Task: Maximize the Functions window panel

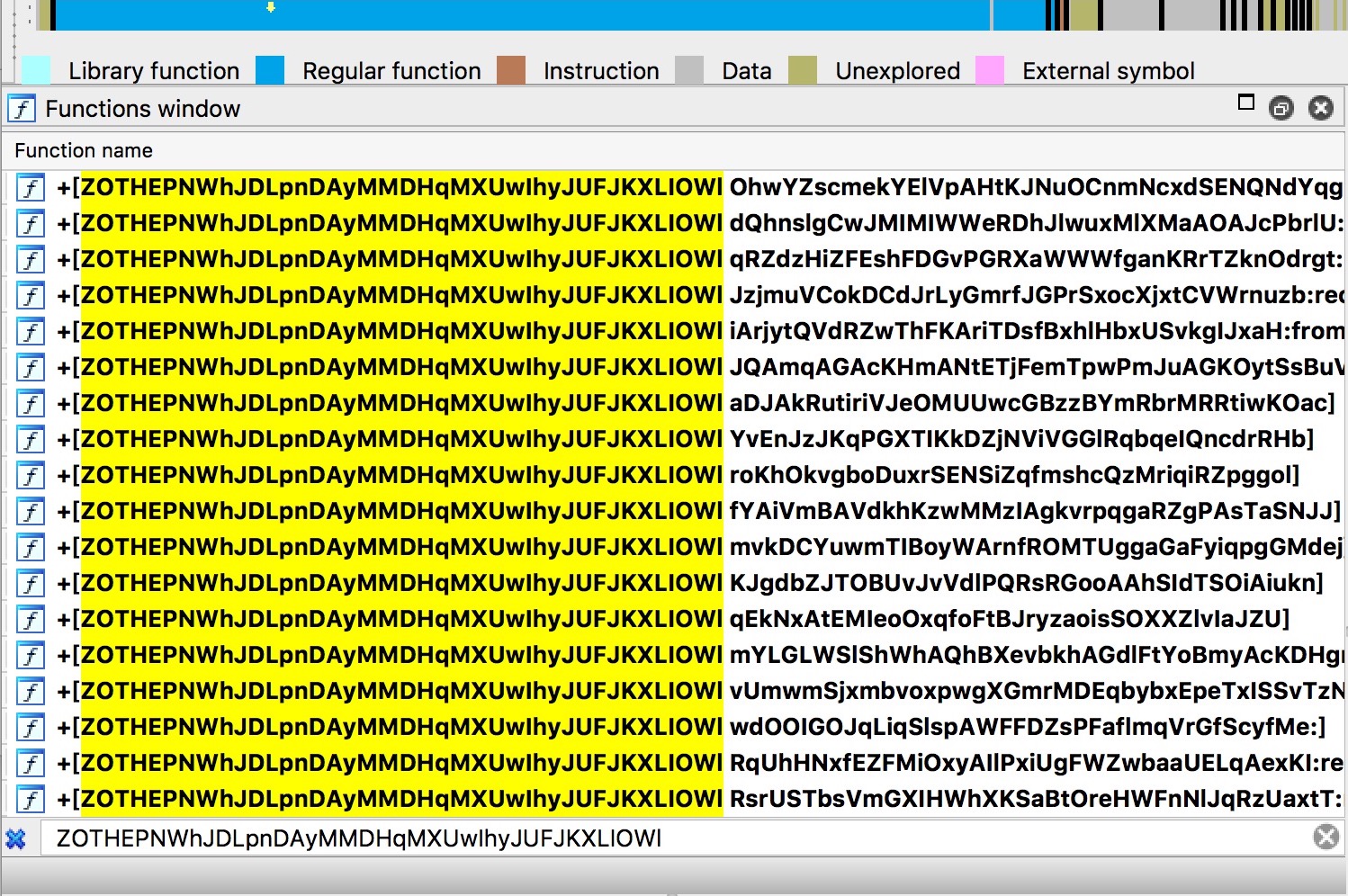Action: 1246,103
